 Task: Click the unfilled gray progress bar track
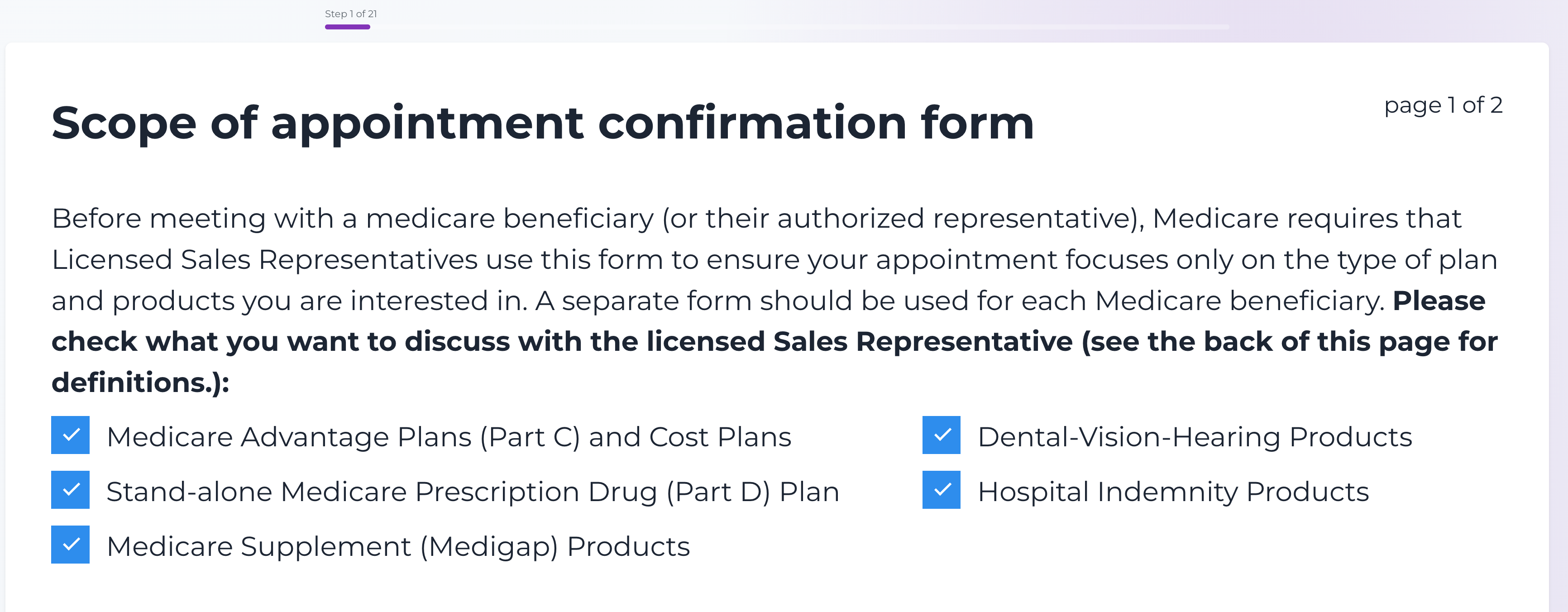[x=791, y=27]
